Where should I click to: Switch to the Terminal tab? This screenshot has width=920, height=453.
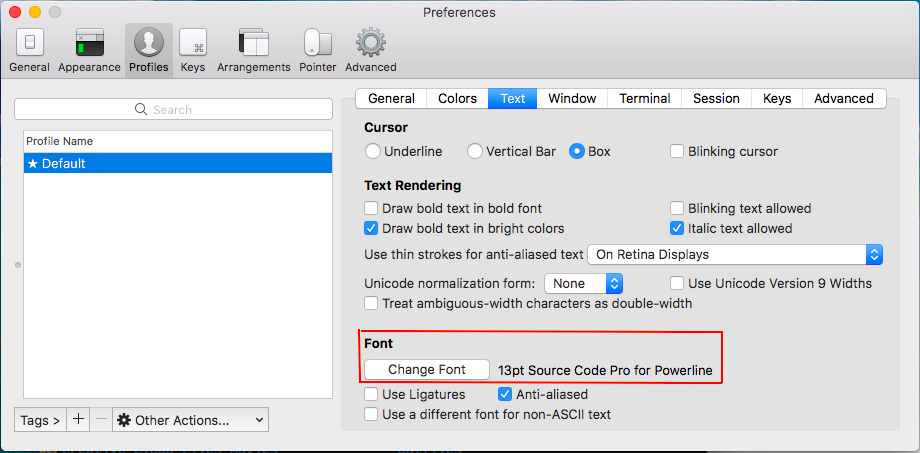(x=644, y=99)
